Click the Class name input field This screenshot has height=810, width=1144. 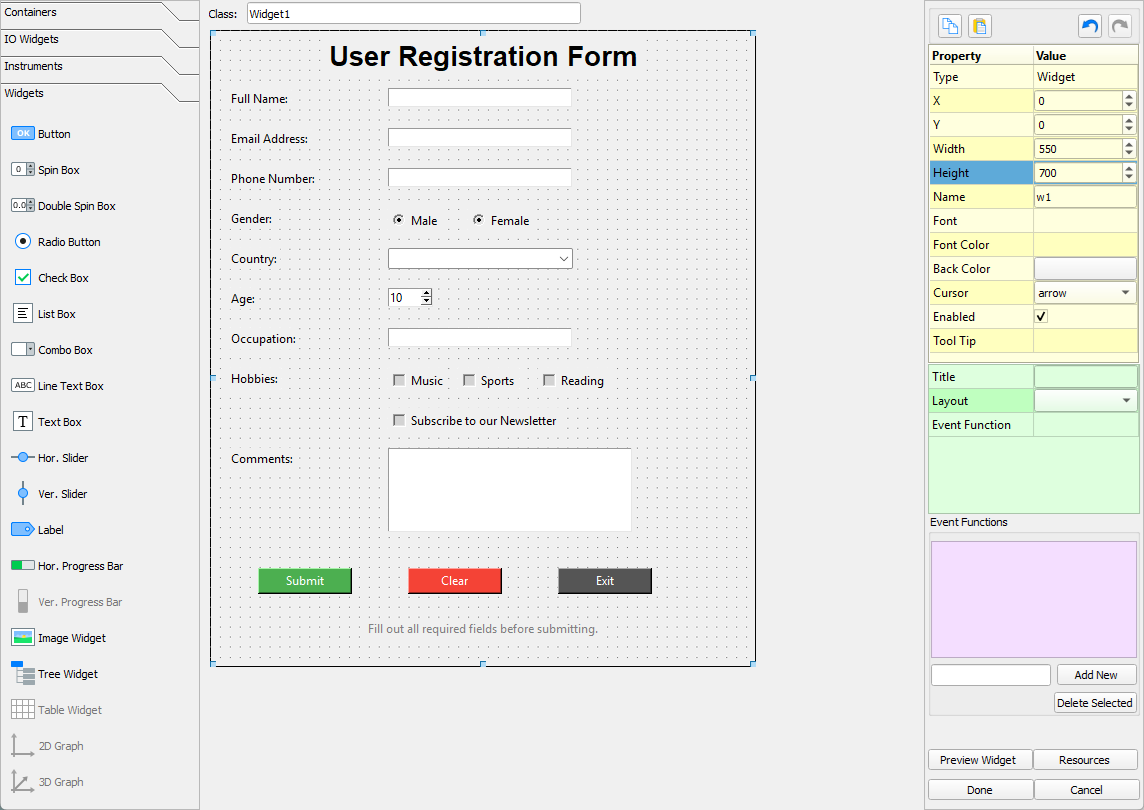pyautogui.click(x=413, y=13)
